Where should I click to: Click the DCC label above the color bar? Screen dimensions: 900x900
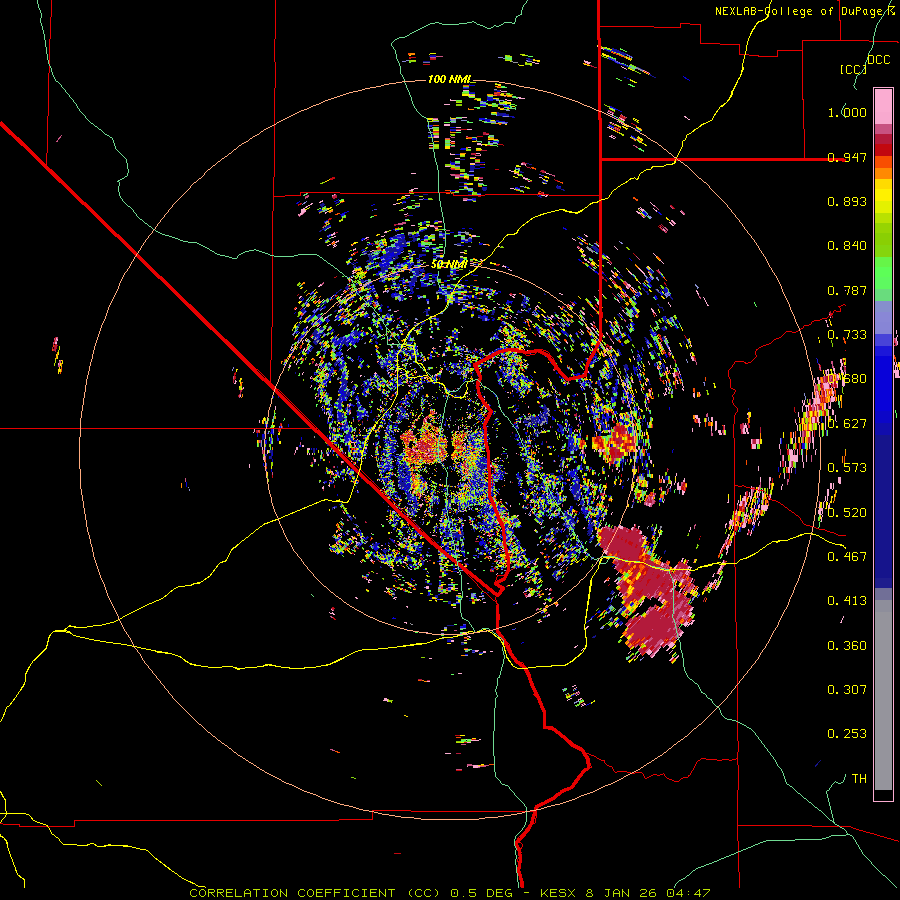tap(879, 60)
